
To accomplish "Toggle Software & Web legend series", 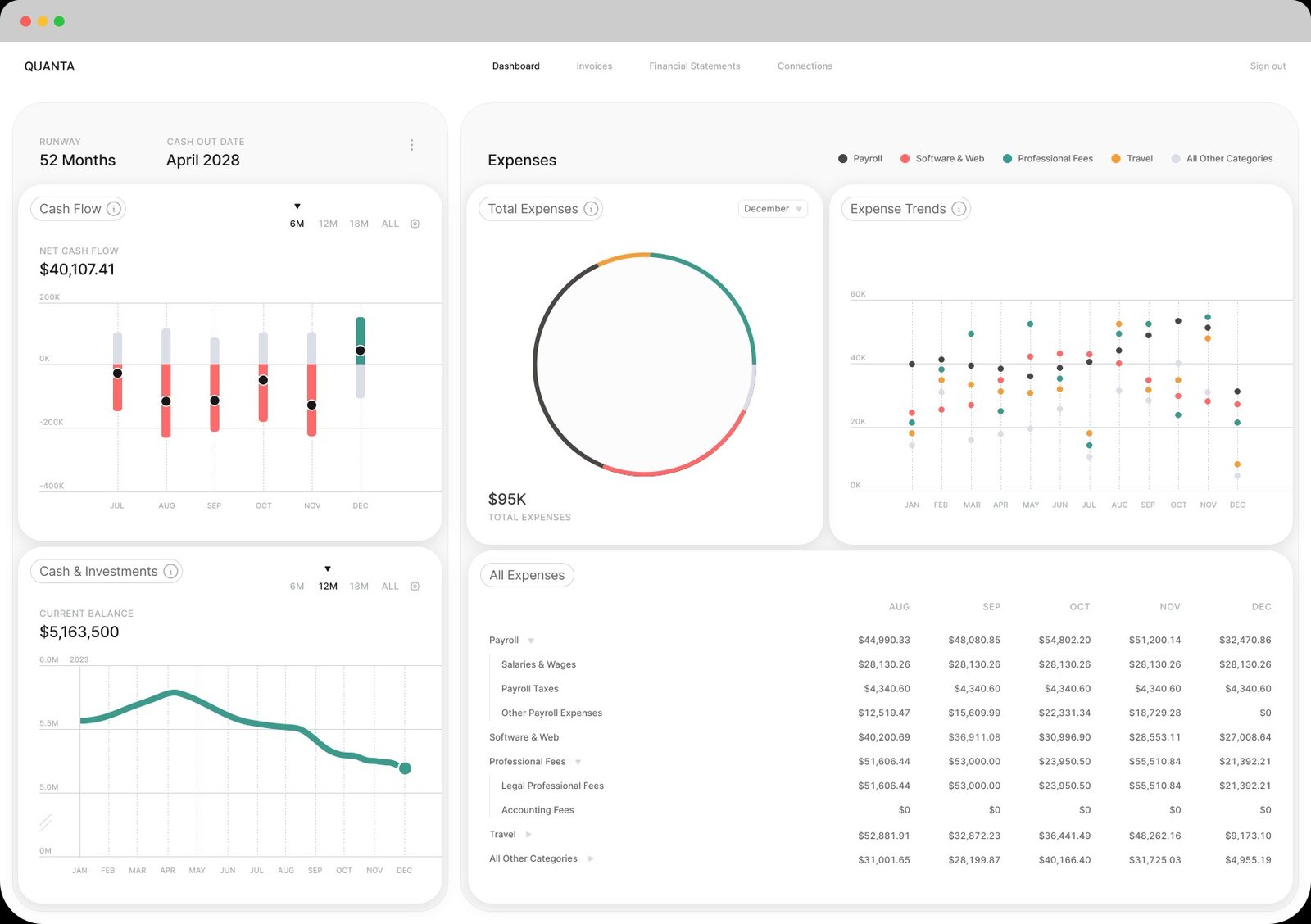I will pyautogui.click(x=942, y=159).
